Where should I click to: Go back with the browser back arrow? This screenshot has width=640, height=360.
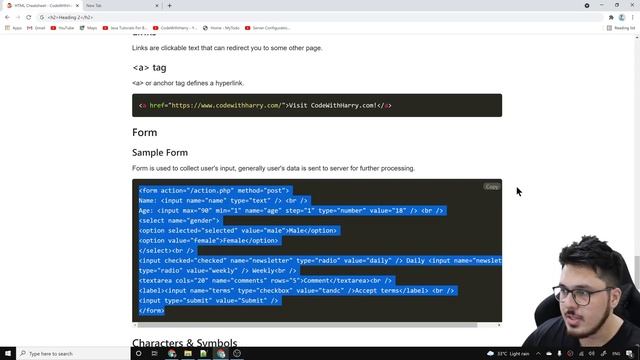click(7, 18)
